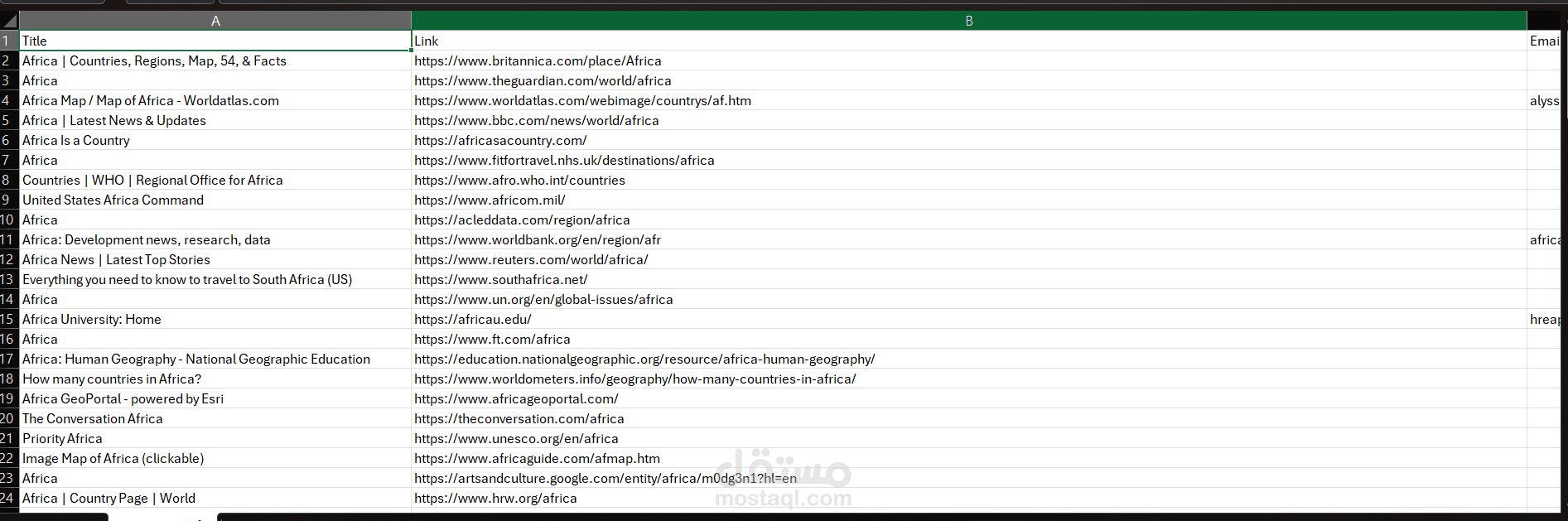1568x521 pixels.
Task: Click the bbc.com/news/world/africa link cell
Action: (x=969, y=120)
